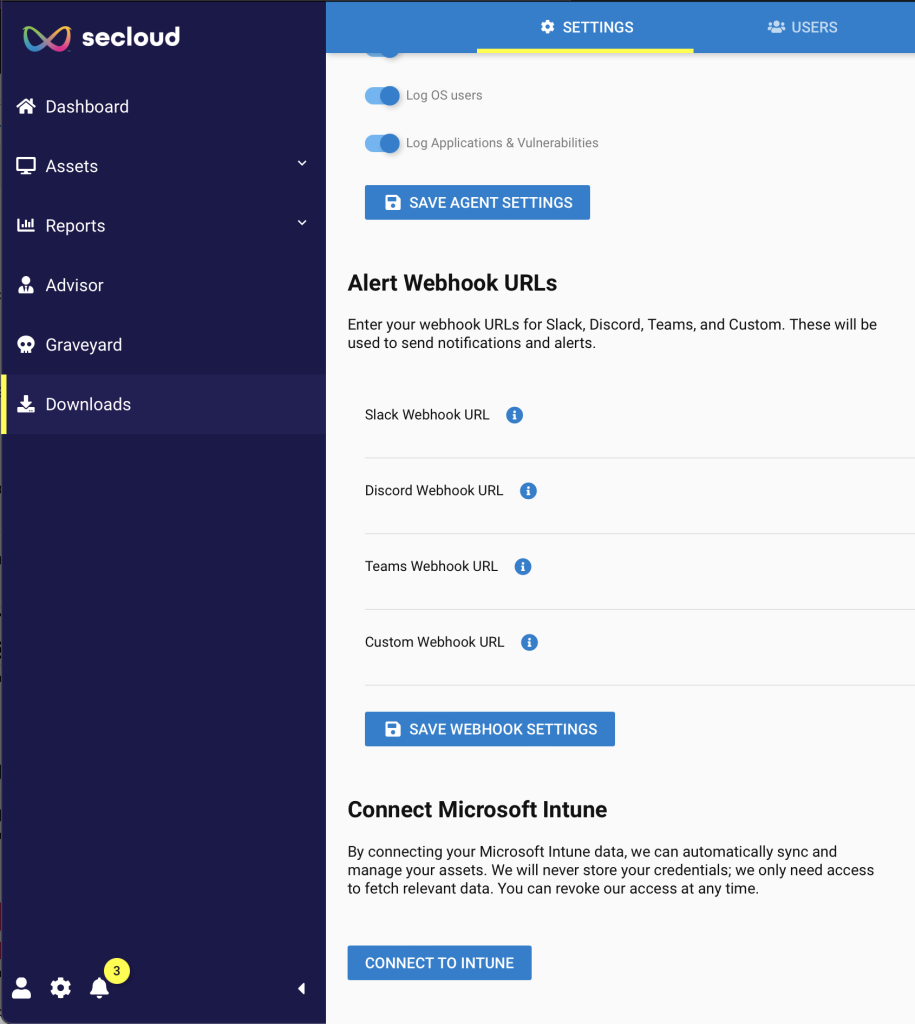
Task: Expand the Reports menu chevron
Action: click(x=302, y=223)
